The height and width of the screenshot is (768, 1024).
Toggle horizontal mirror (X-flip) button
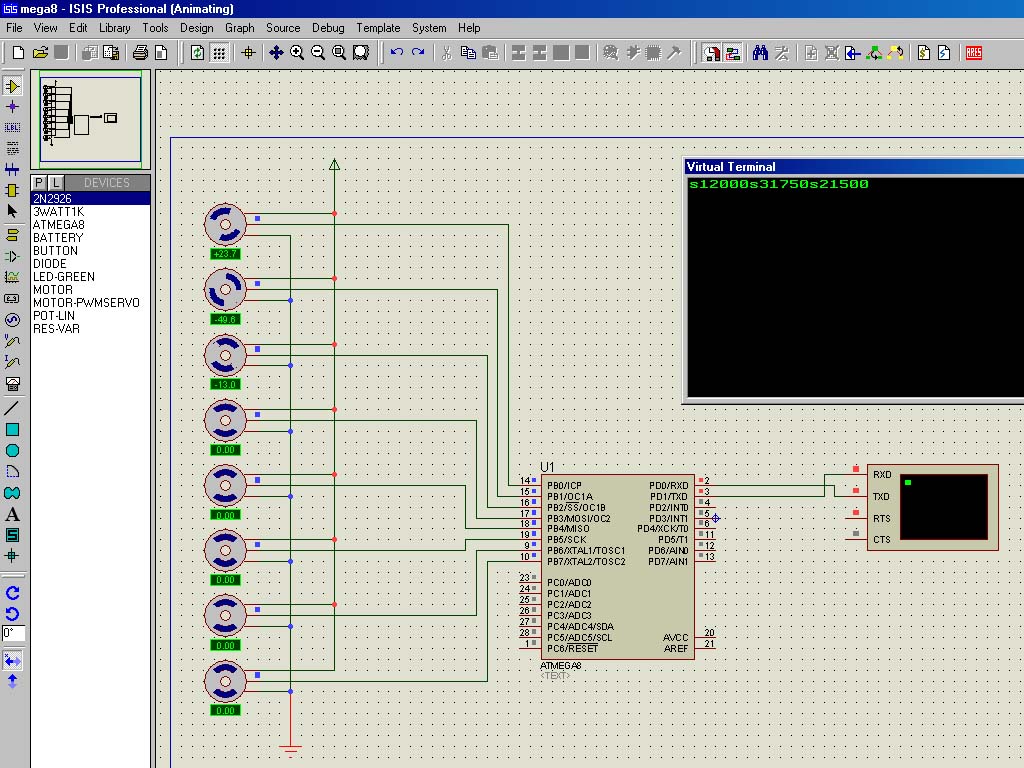click(x=13, y=660)
